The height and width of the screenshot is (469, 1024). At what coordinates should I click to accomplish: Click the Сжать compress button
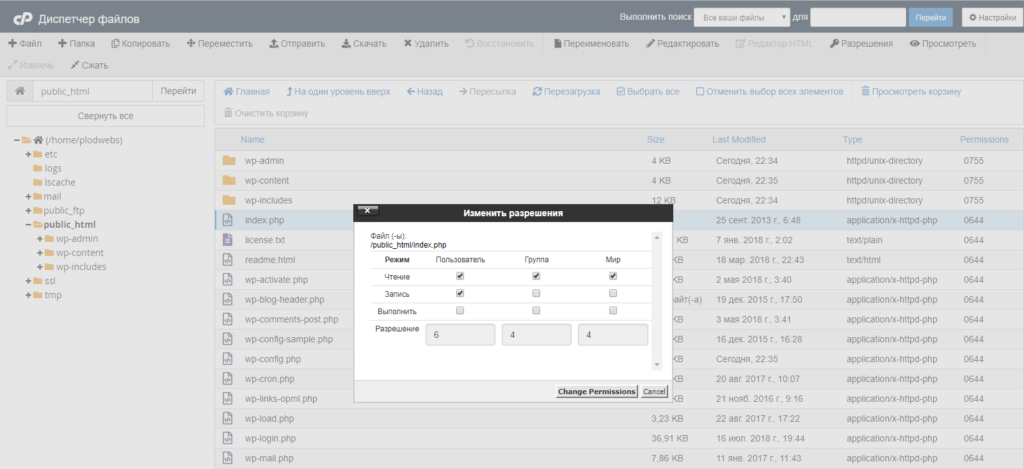[89, 65]
